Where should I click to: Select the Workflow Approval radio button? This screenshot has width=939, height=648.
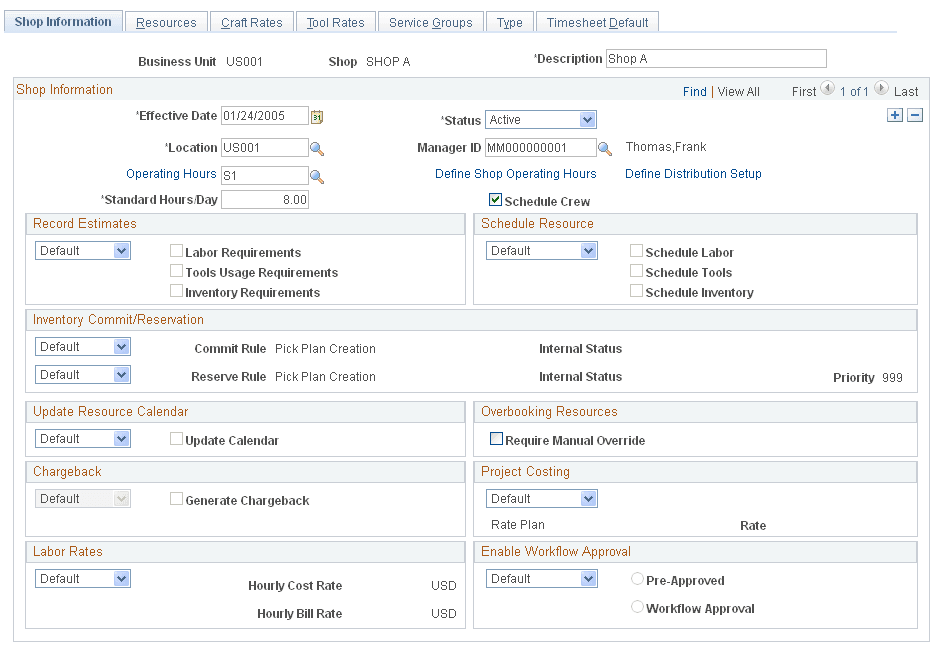pyautogui.click(x=637, y=607)
